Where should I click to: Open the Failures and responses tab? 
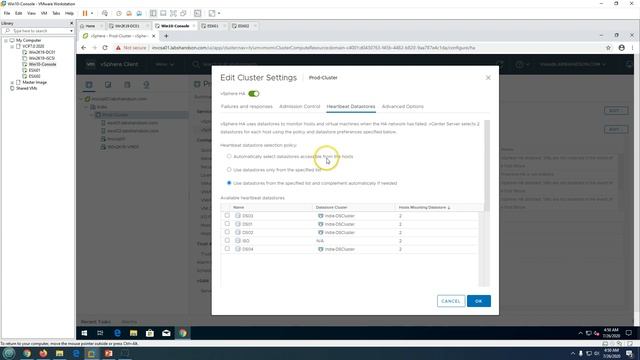coord(247,107)
